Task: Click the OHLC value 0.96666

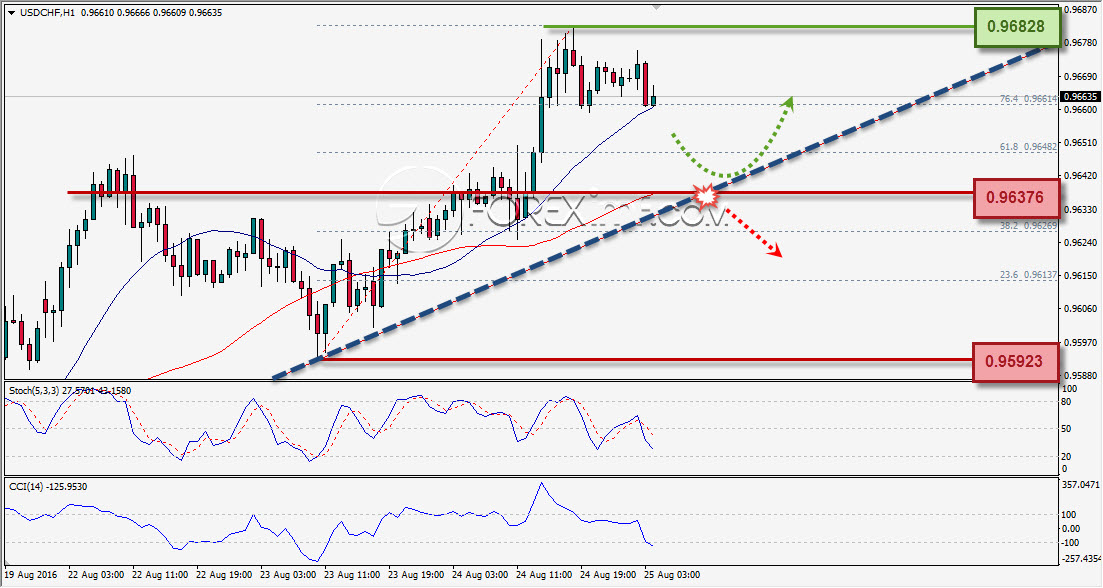Action: click(132, 13)
